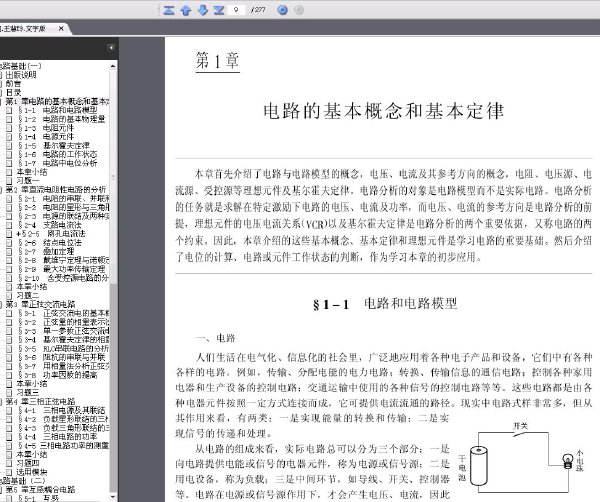This screenshot has width=600, height=502.
Task: Open bookmark §1-4 电源元件
Action: [46, 137]
